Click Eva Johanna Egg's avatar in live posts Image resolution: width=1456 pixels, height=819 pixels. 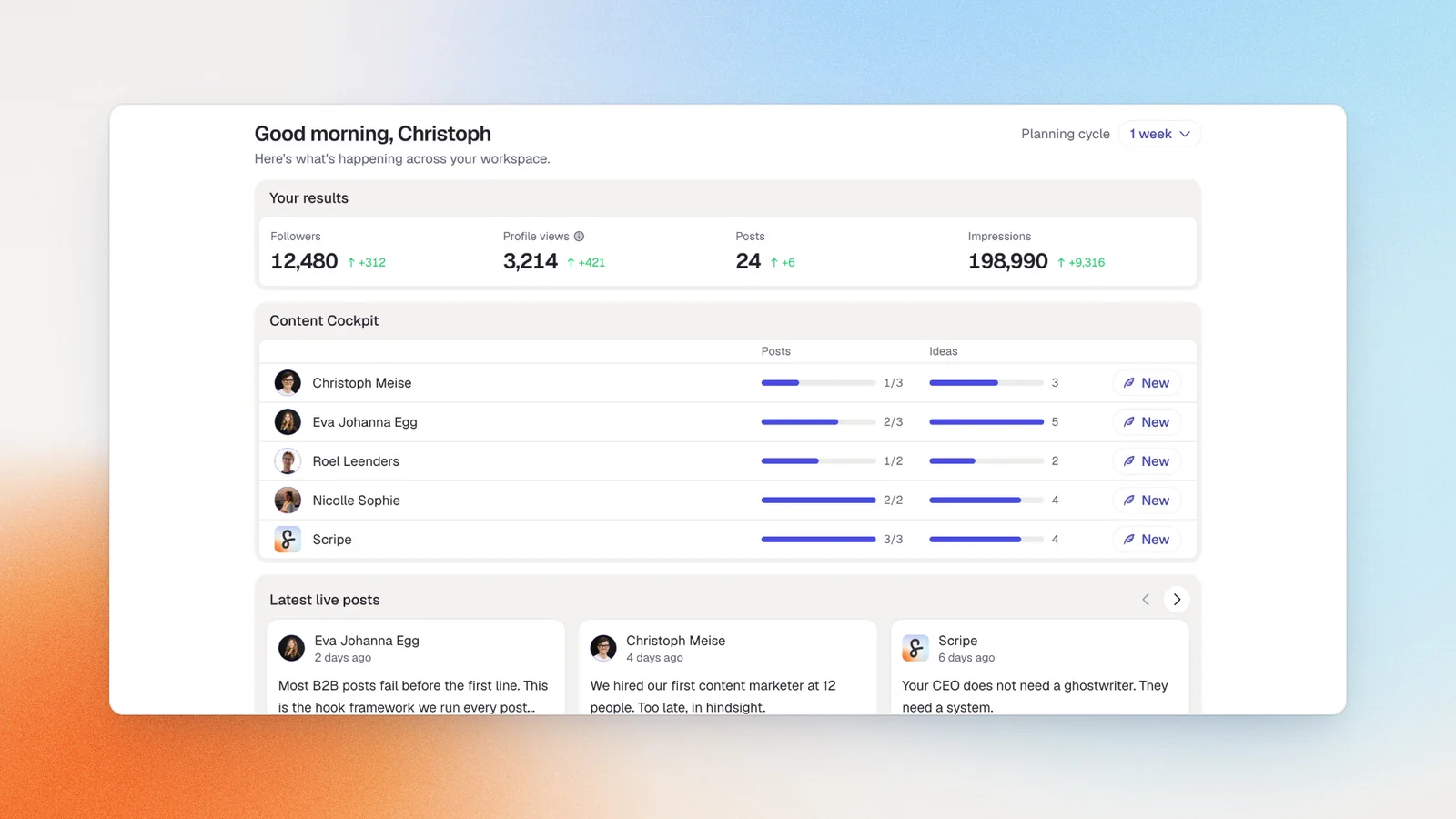(x=291, y=648)
